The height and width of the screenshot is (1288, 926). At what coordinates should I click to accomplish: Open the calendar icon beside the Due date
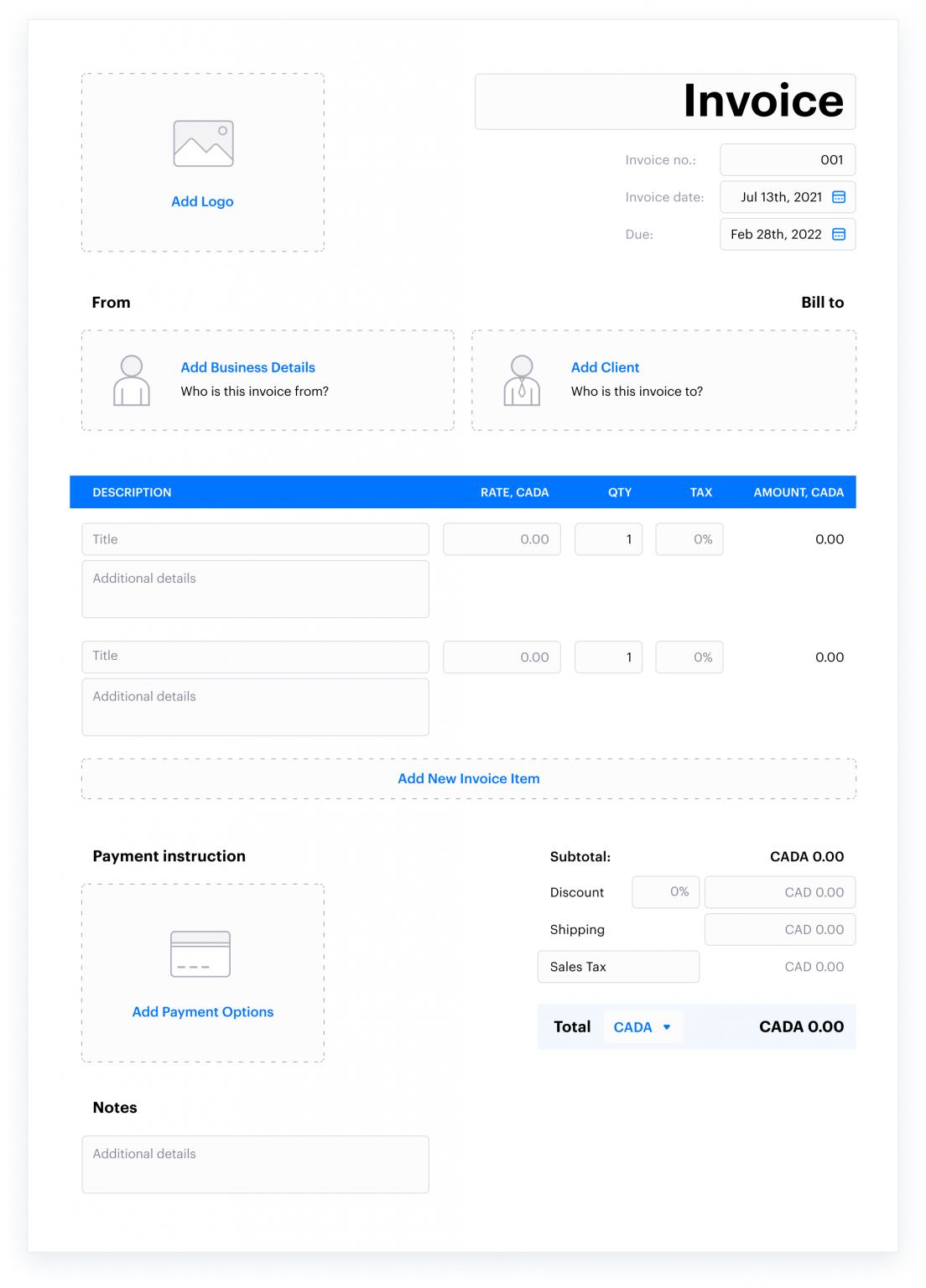(838, 234)
